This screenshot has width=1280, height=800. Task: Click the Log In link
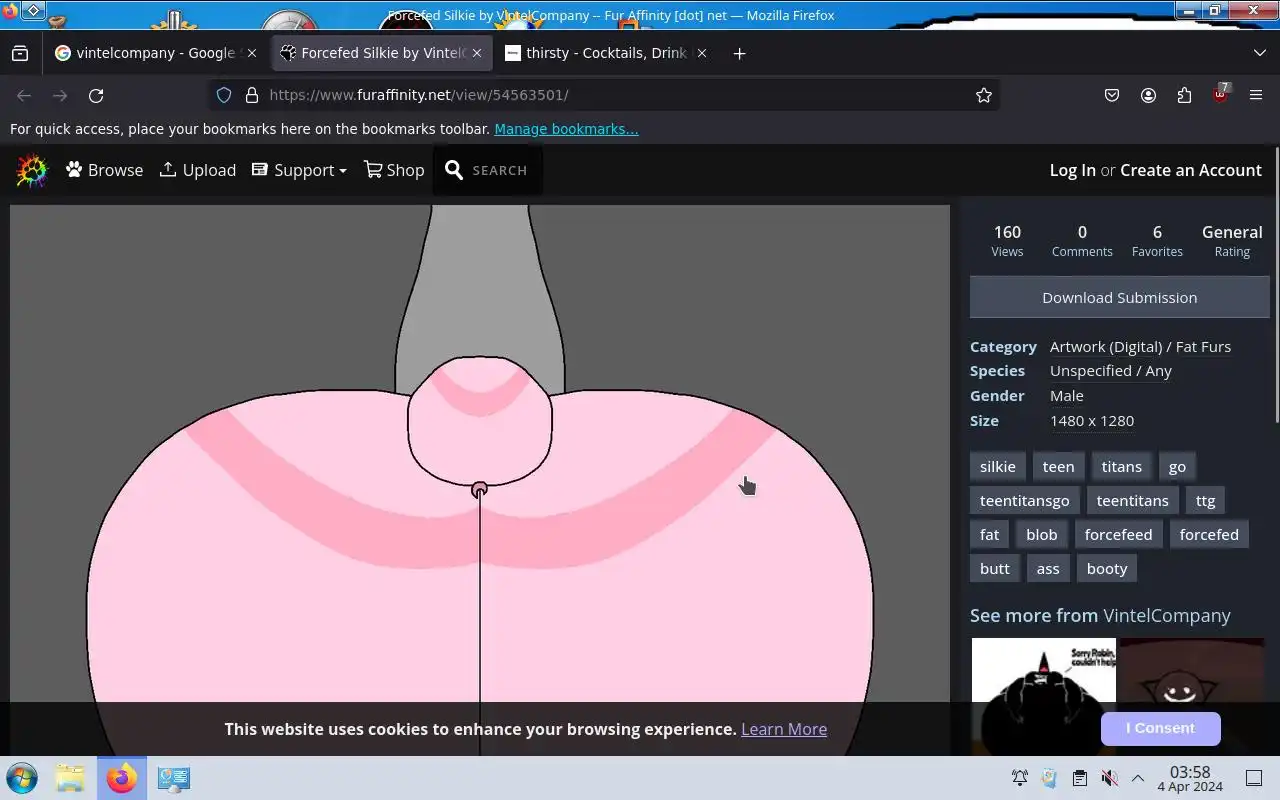1072,170
